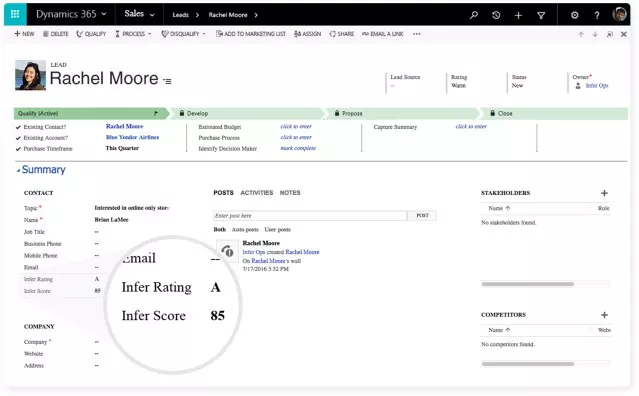Open the search magnifier icon
639x396 pixels.
[x=474, y=15]
